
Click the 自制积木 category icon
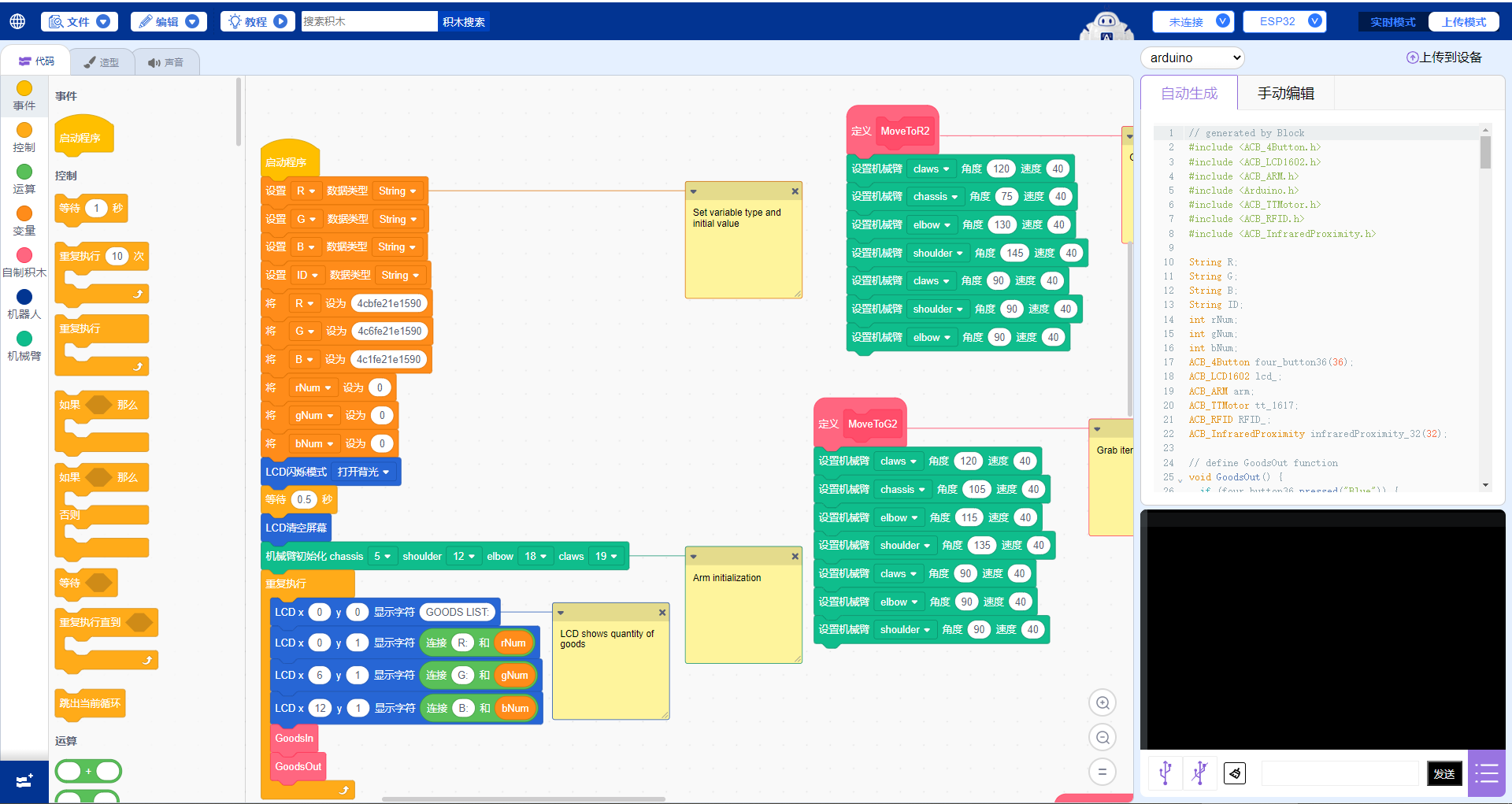(x=24, y=261)
